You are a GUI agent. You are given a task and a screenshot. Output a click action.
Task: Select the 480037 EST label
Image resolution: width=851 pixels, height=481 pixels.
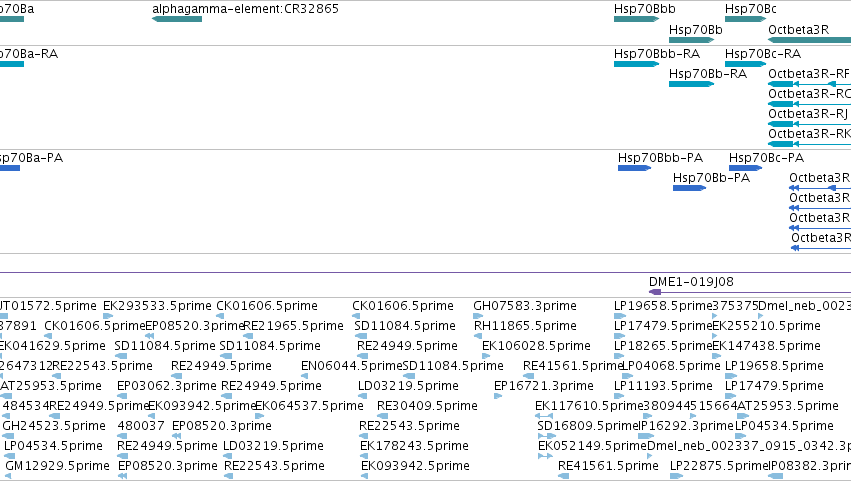coord(141,426)
